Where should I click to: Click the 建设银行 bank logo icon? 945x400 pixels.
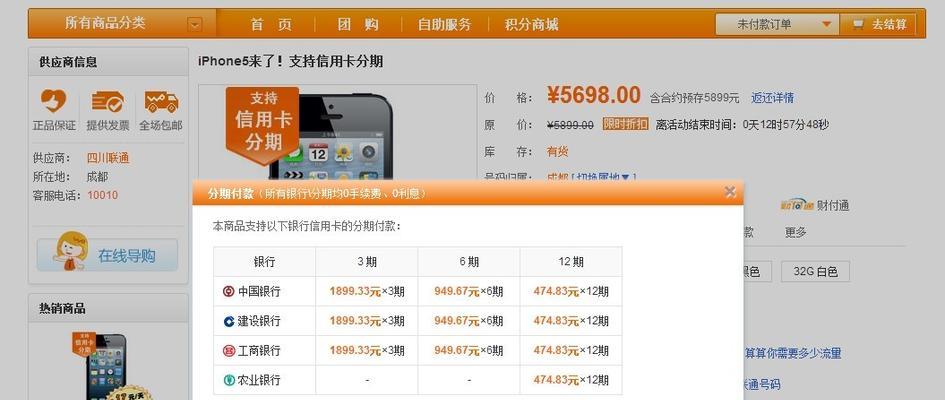228,321
